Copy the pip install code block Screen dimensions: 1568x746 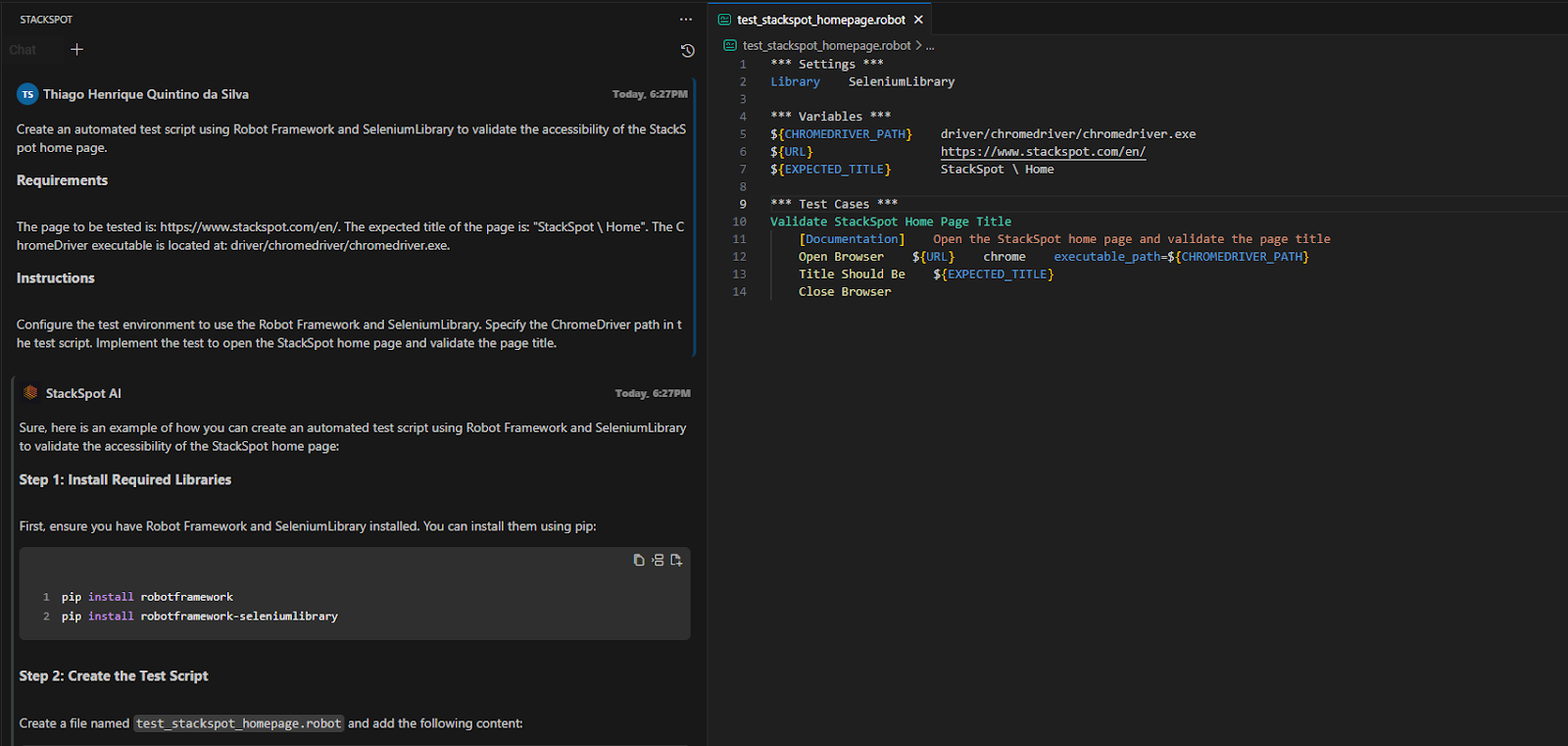639,560
